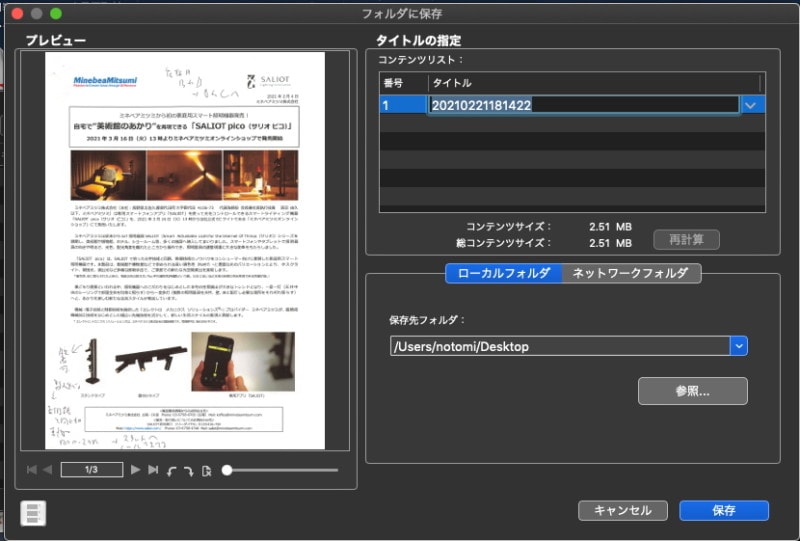Advance to the next preview page
Screen dimensions: 800x541
pyautogui.click(x=135, y=469)
